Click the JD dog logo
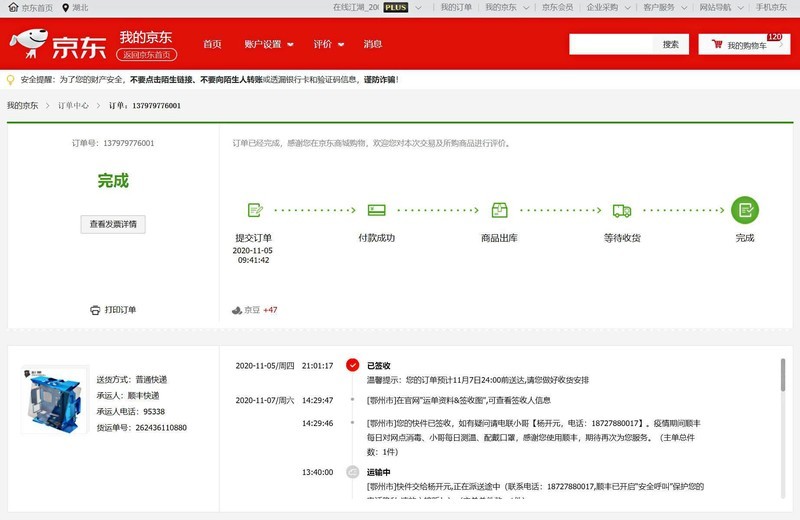 [30, 43]
